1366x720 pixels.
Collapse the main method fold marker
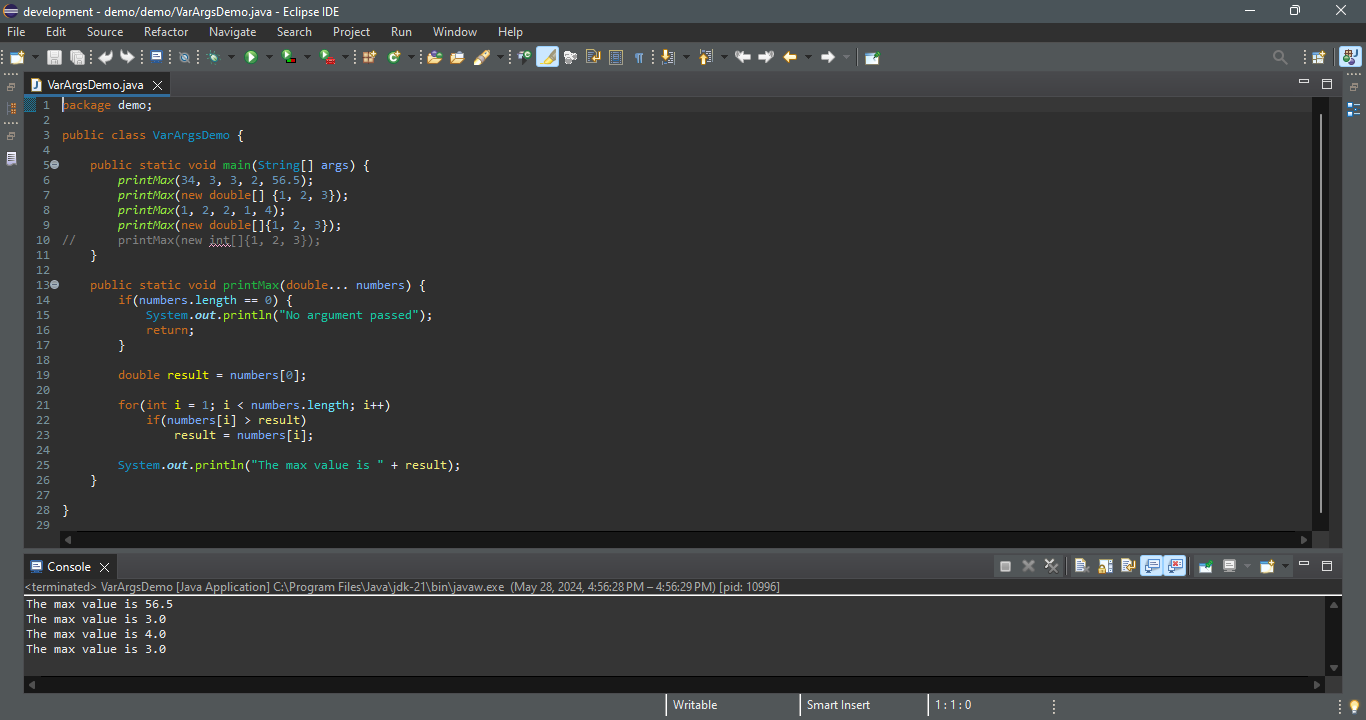click(55, 165)
